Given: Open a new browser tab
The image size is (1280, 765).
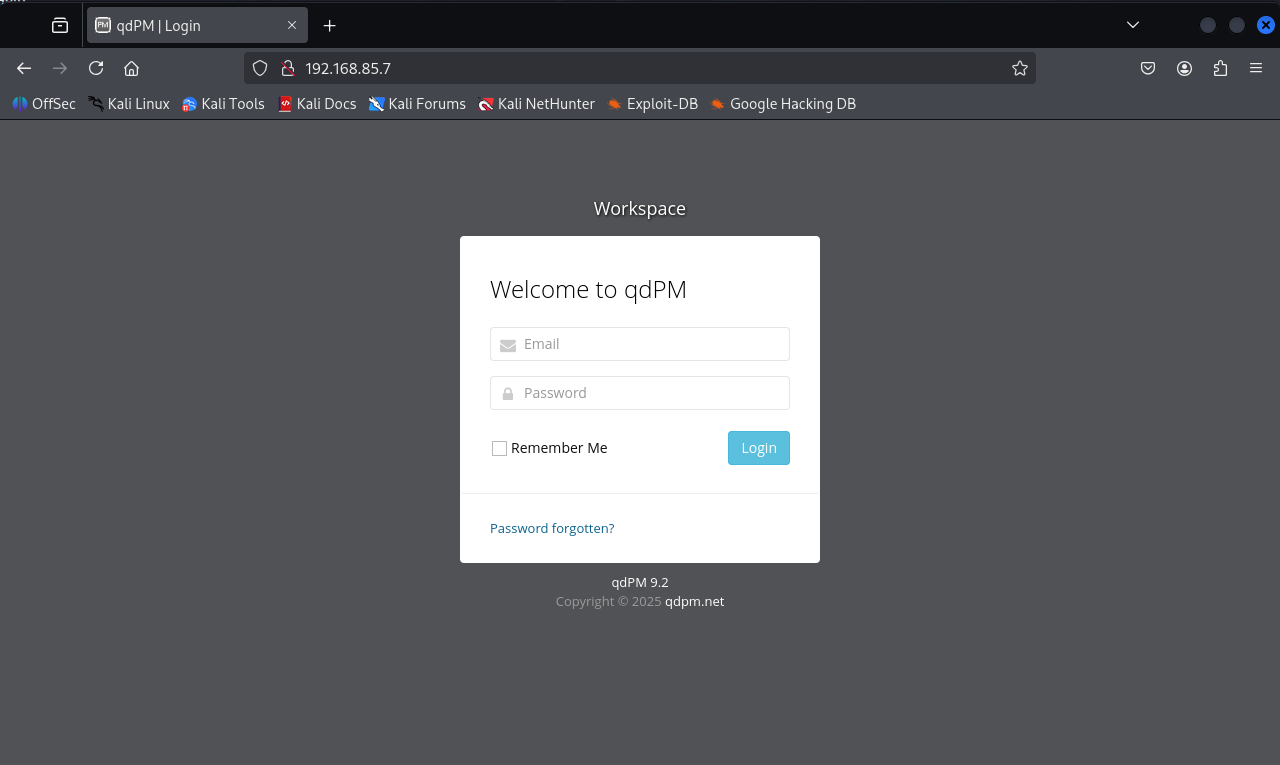Looking at the screenshot, I should (330, 26).
